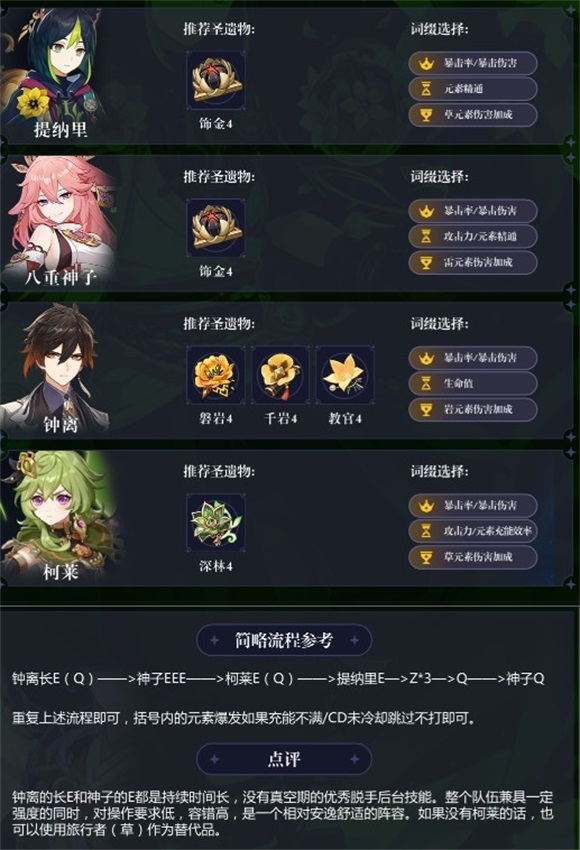This screenshot has height=850, width=580.
Task: Click the crown icon in Zhongli's 暴击率 tag
Action: click(x=426, y=358)
